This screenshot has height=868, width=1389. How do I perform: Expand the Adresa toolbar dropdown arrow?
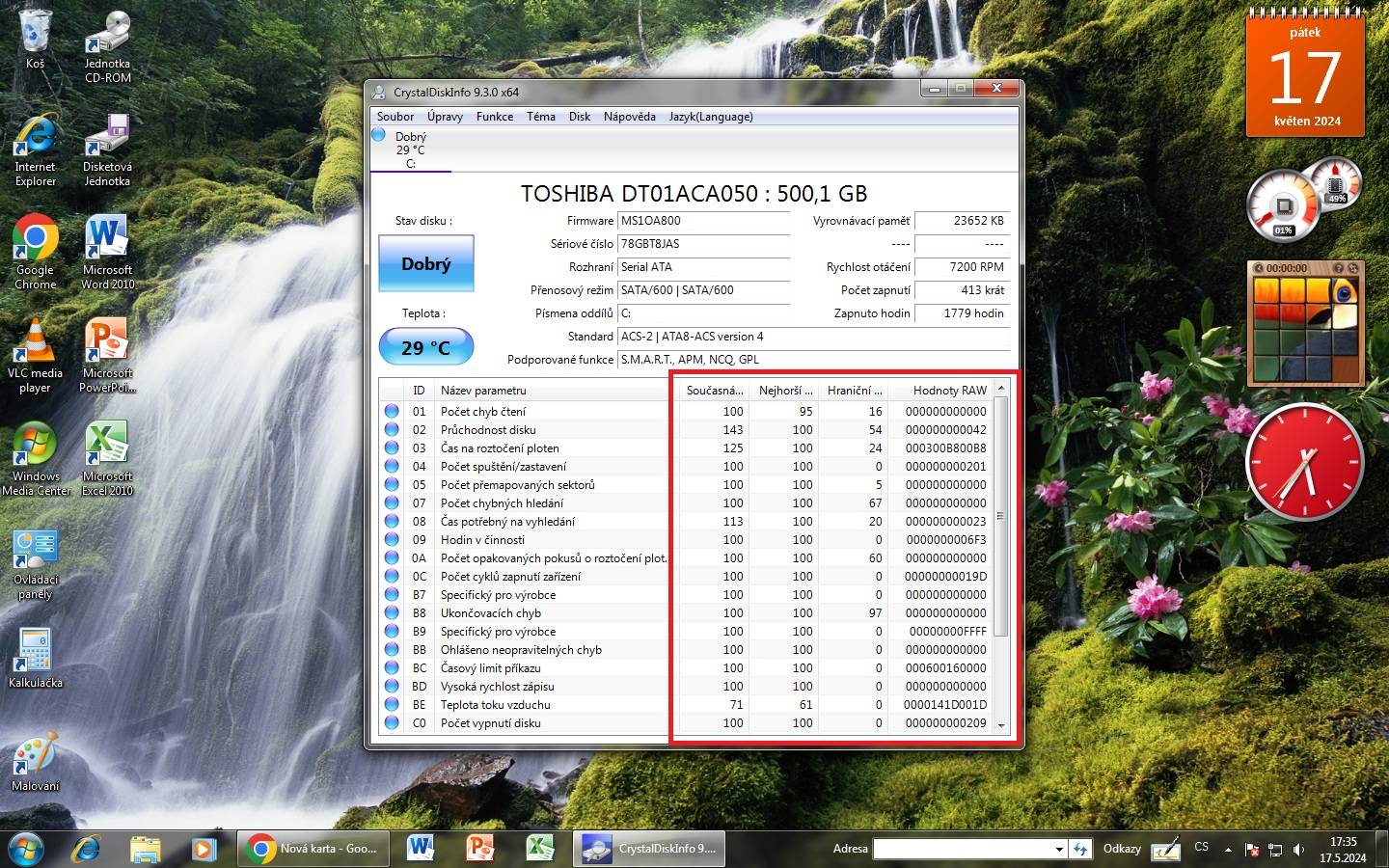(1058, 849)
